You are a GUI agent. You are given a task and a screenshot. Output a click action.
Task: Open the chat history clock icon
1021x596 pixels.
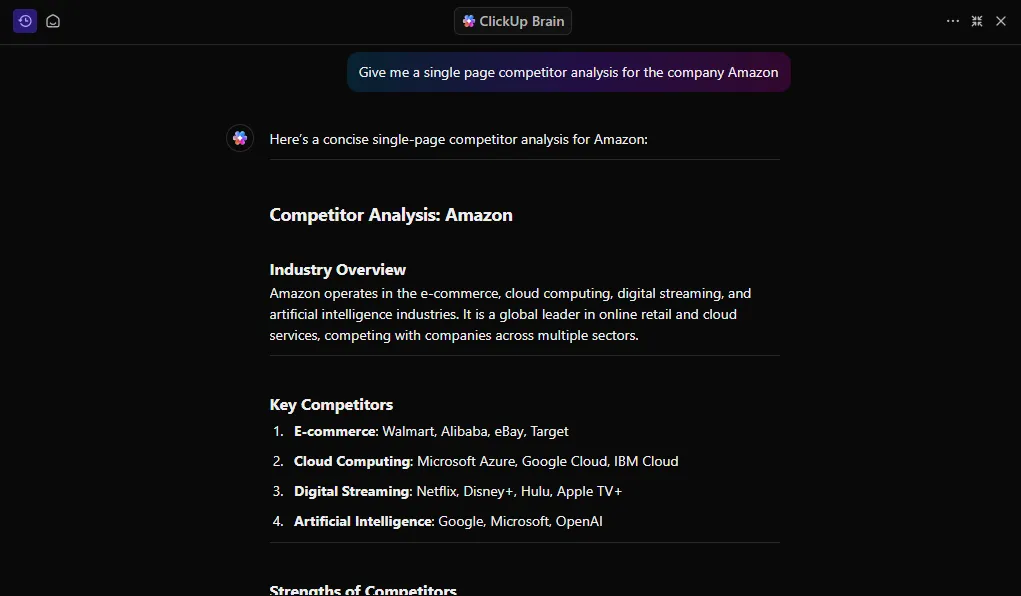click(25, 21)
